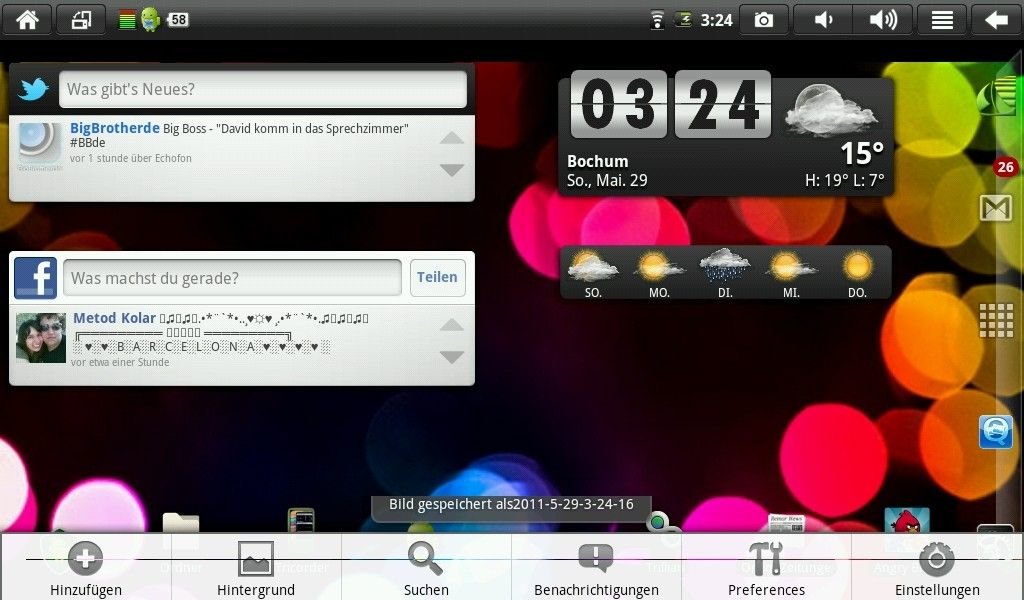Tap the hour flip digit 03

(618, 104)
